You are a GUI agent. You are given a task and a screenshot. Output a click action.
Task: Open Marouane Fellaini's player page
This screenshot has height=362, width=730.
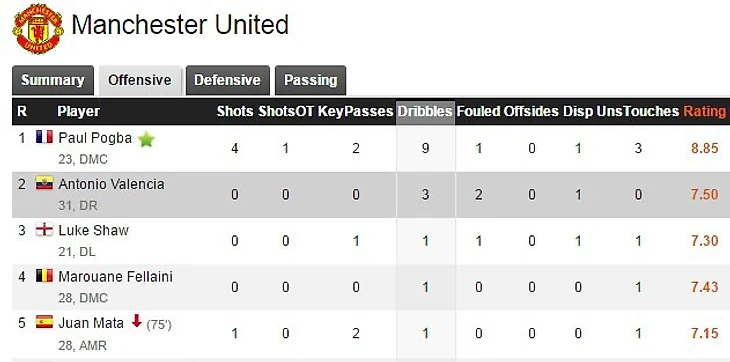coord(115,277)
